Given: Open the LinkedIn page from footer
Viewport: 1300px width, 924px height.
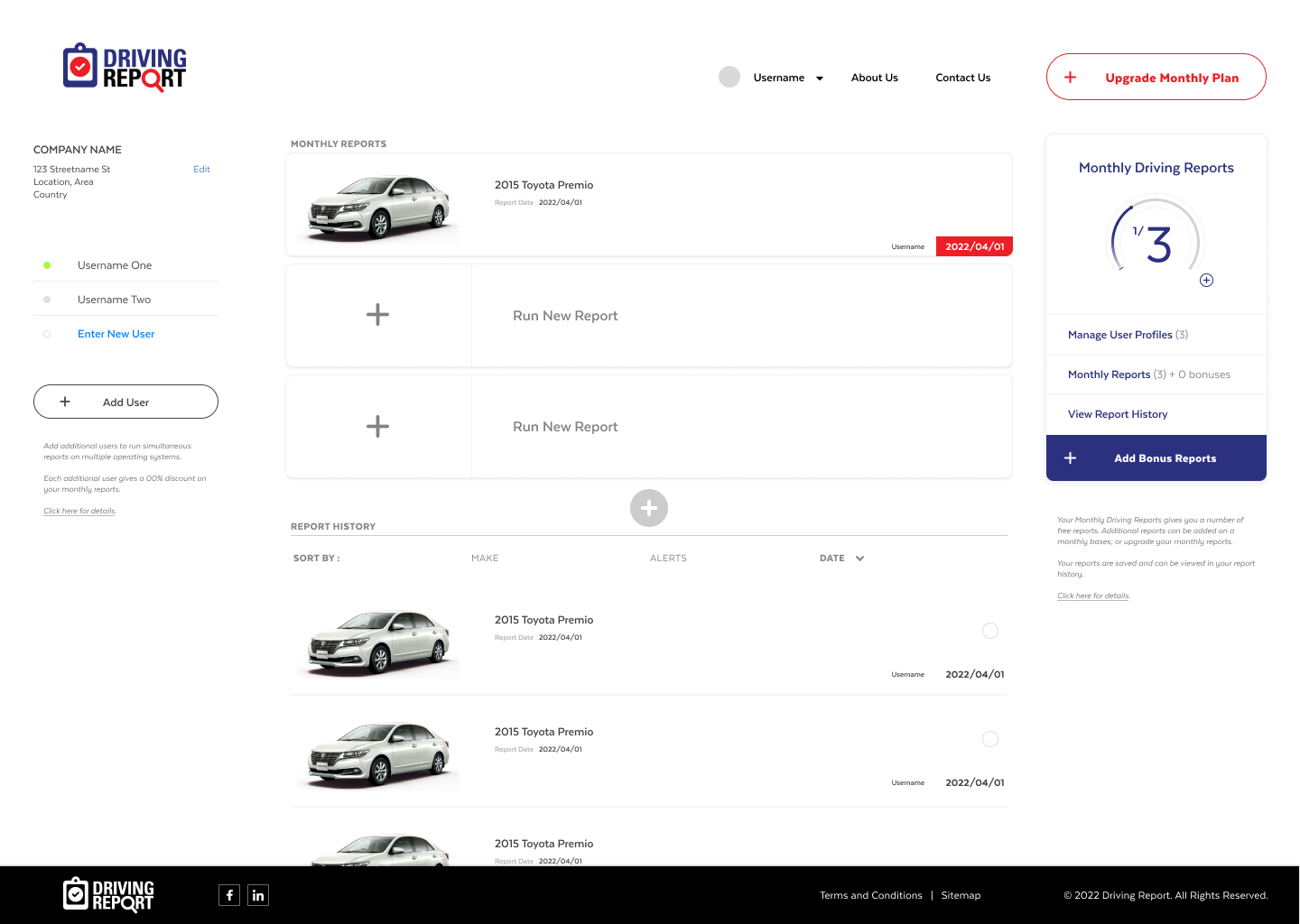Looking at the screenshot, I should tap(258, 895).
